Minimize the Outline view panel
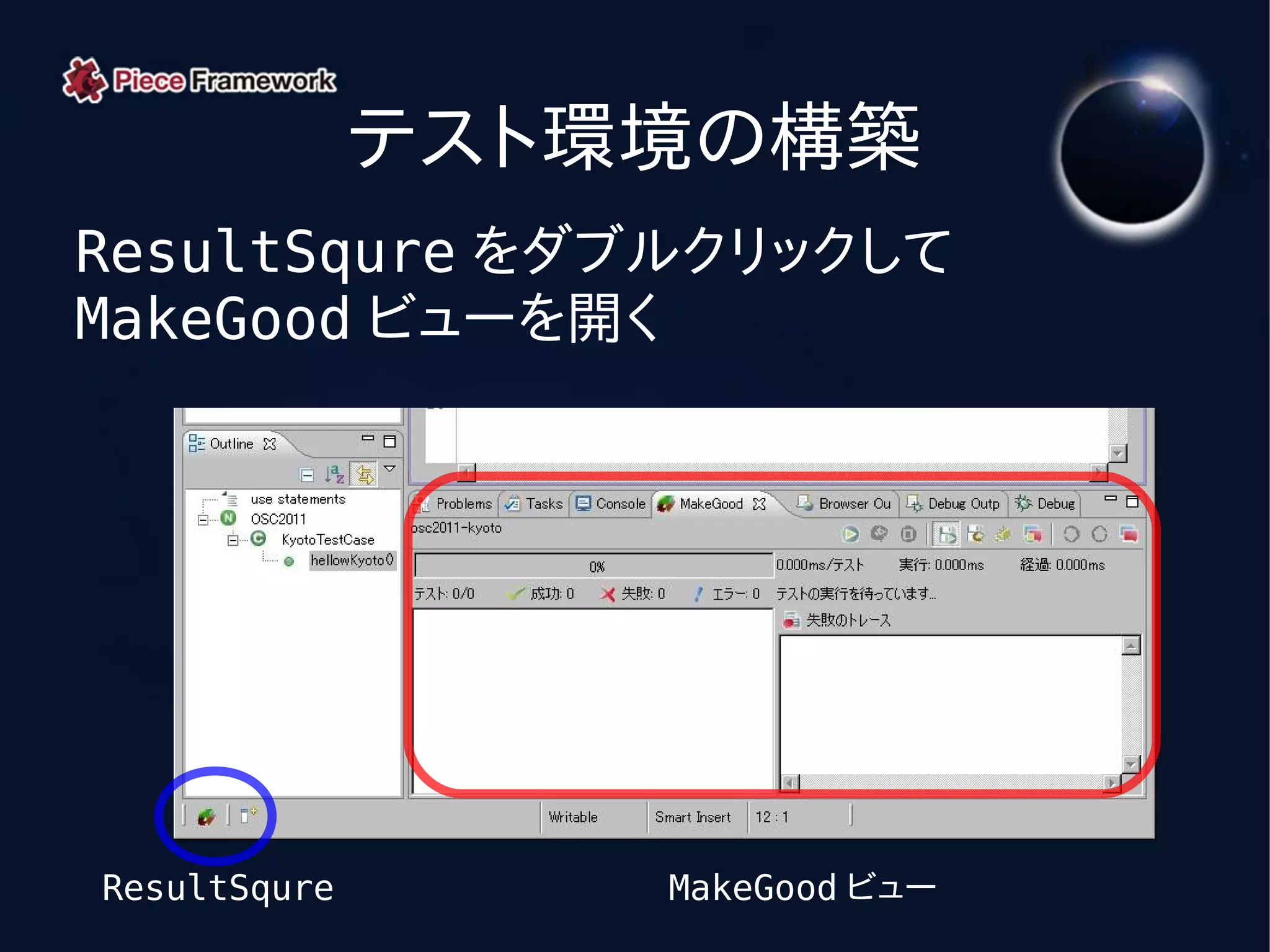This screenshot has width=1270, height=952. [x=368, y=438]
